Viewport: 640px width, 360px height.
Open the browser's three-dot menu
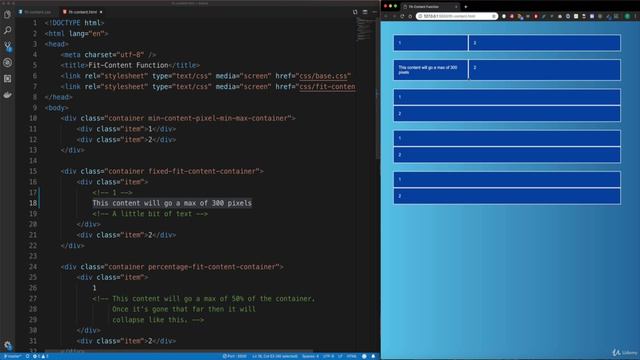pyautogui.click(x=636, y=16)
